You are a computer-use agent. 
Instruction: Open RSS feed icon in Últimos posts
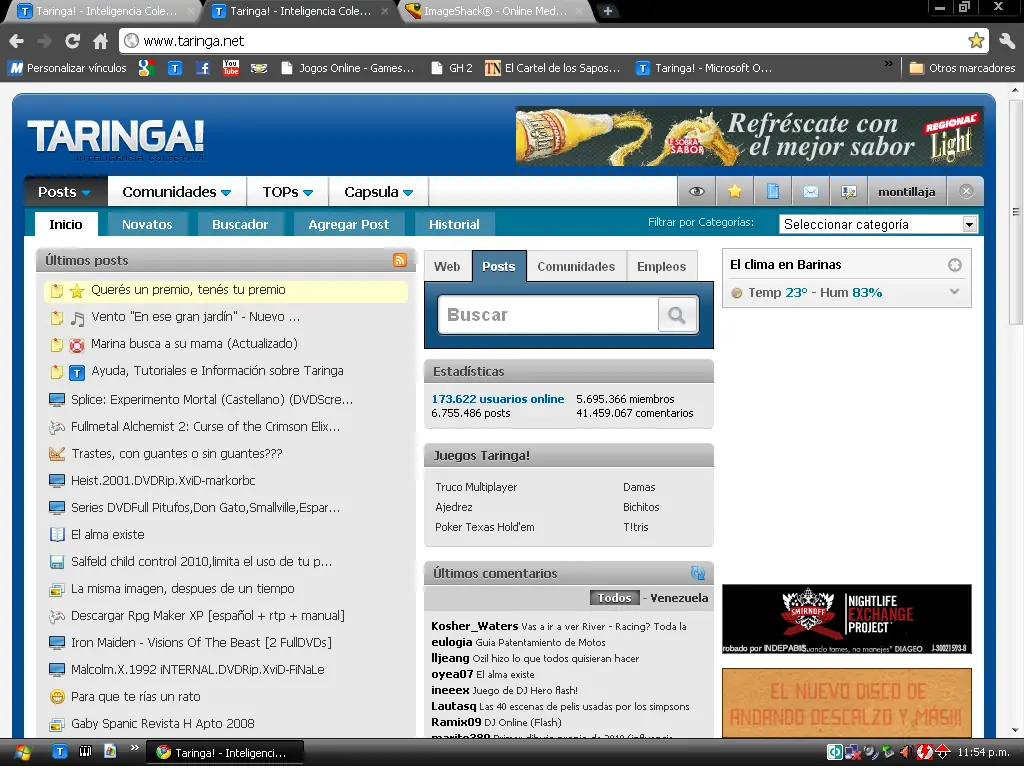[x=400, y=260]
